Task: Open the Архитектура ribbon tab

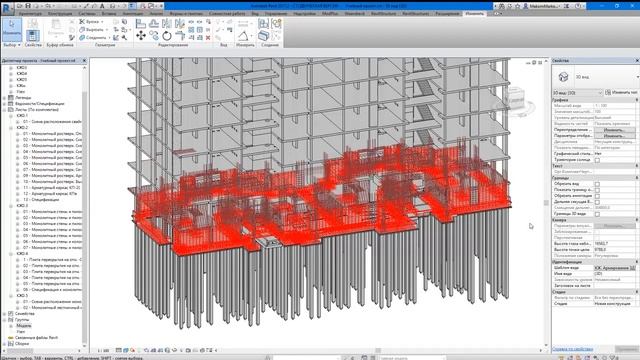Action: click(30, 13)
